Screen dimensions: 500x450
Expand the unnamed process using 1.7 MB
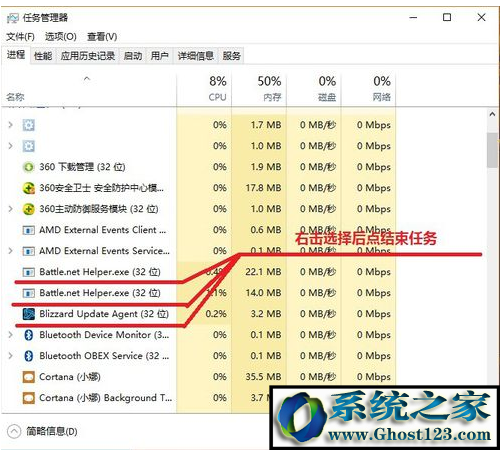coord(10,125)
